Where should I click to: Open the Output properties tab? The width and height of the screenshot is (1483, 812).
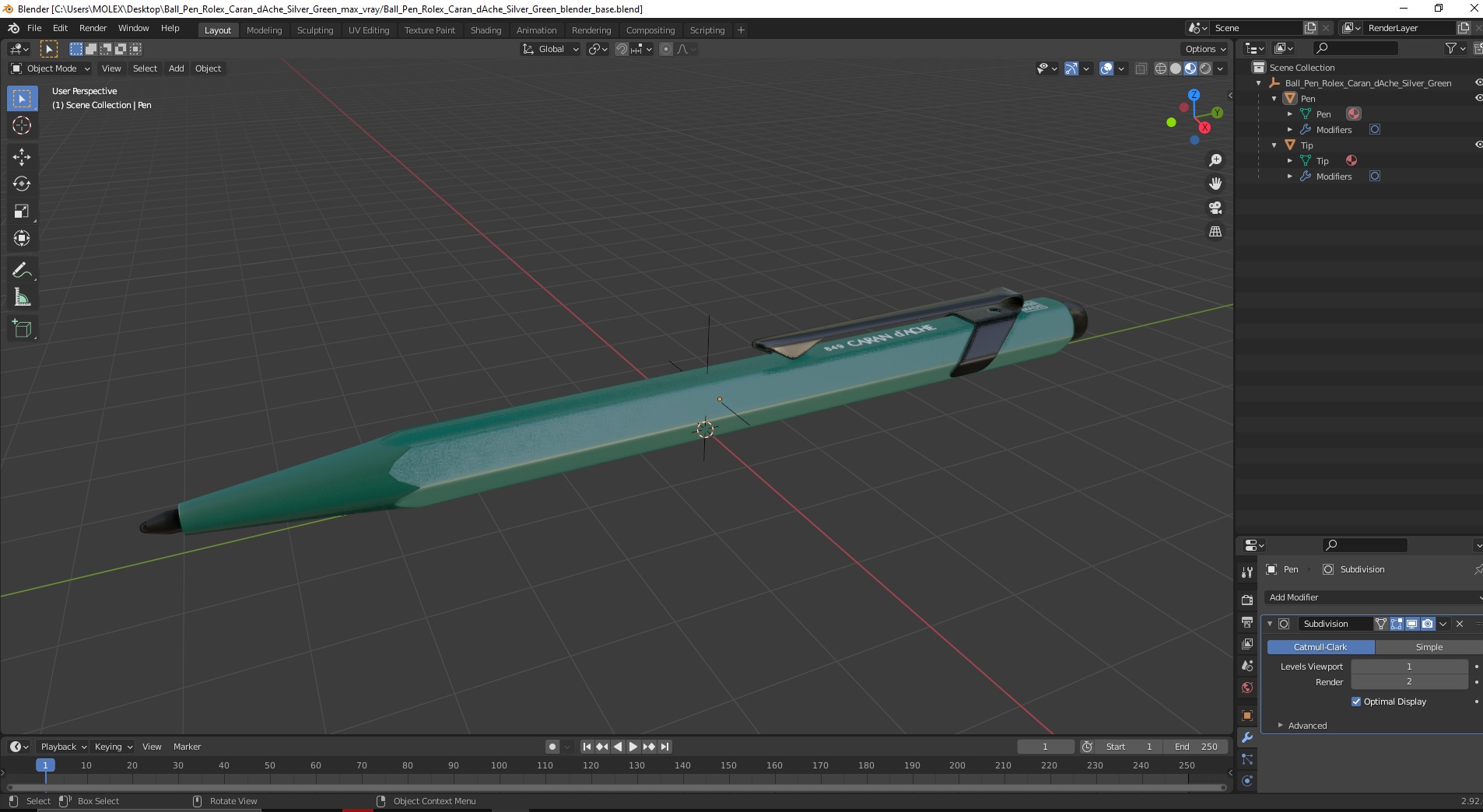point(1247,622)
